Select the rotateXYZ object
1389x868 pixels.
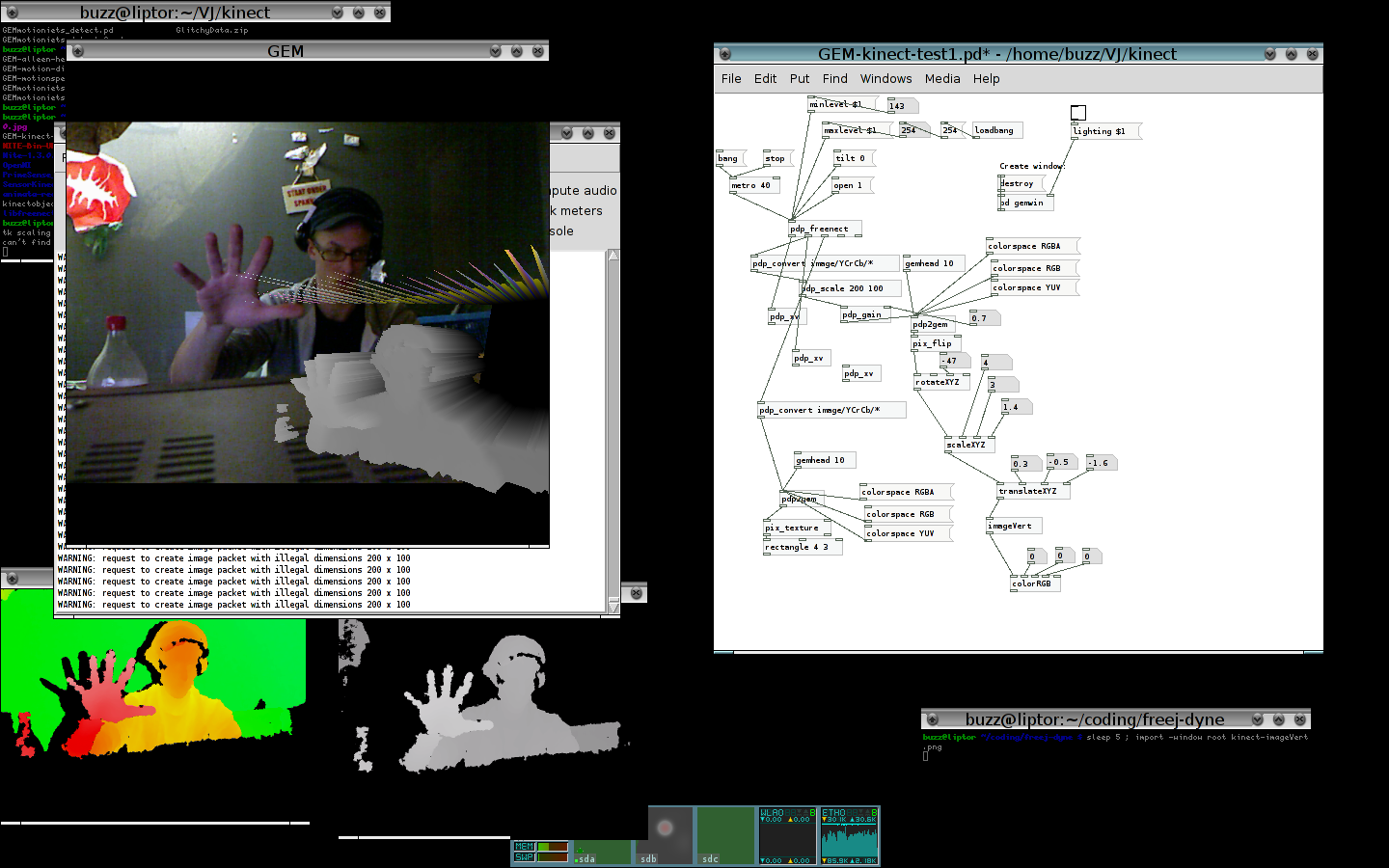(941, 382)
